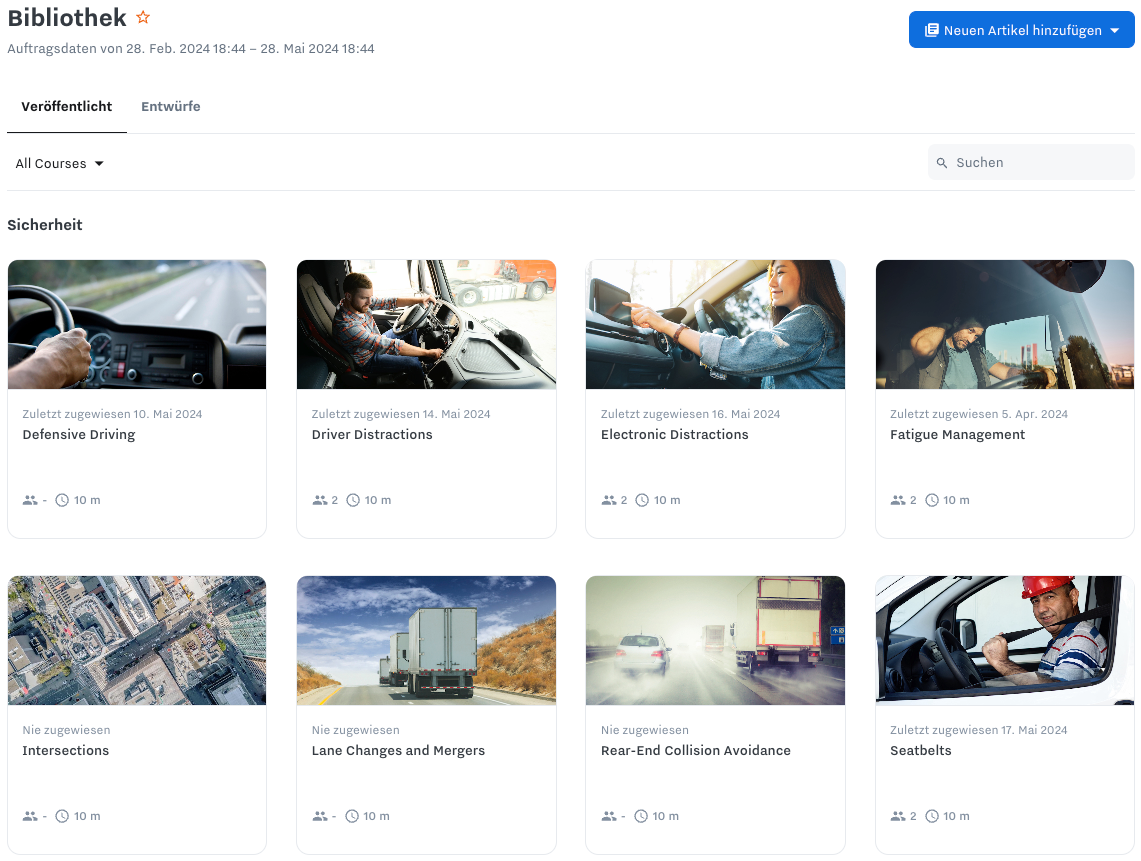The width and height of the screenshot is (1141, 861).
Task: Click the document icon in Neuen Artikel hinzufügen
Action: coord(931,30)
